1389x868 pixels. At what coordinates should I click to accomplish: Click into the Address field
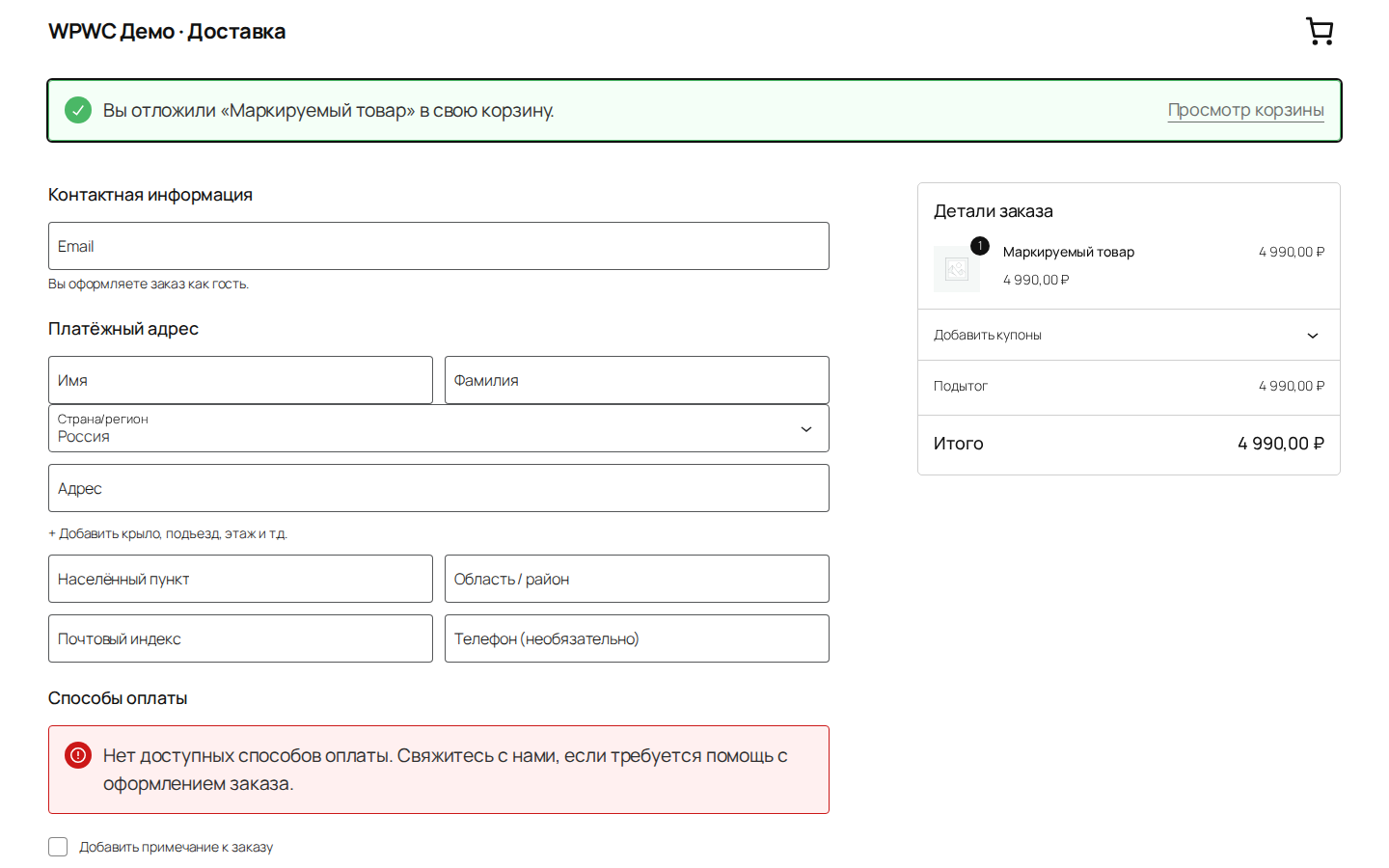point(439,488)
